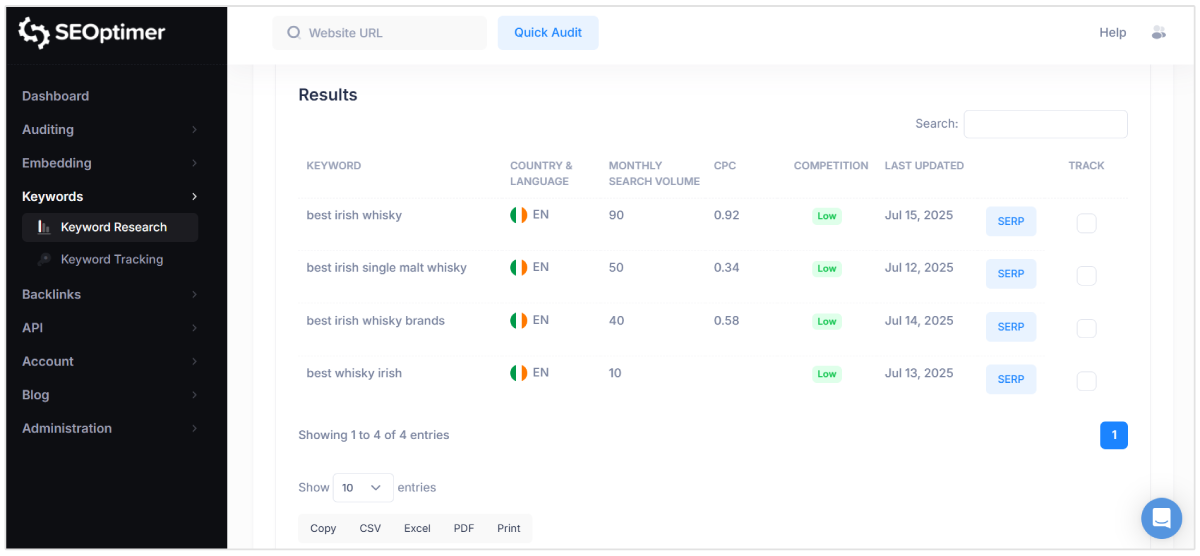Go to Dashboard in the sidebar
Screen dimensions: 1200x556
(x=56, y=96)
